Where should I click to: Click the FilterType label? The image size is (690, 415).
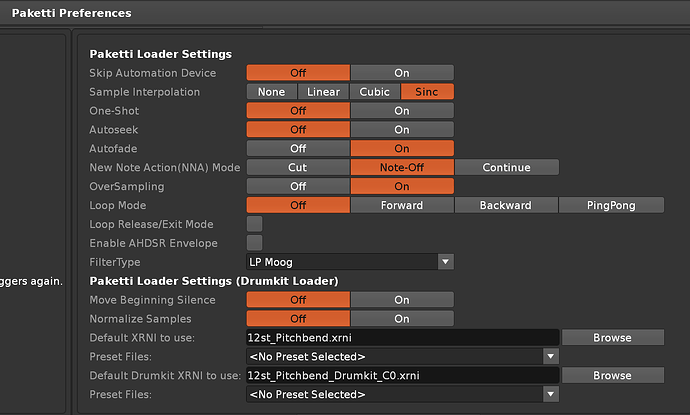point(115,262)
